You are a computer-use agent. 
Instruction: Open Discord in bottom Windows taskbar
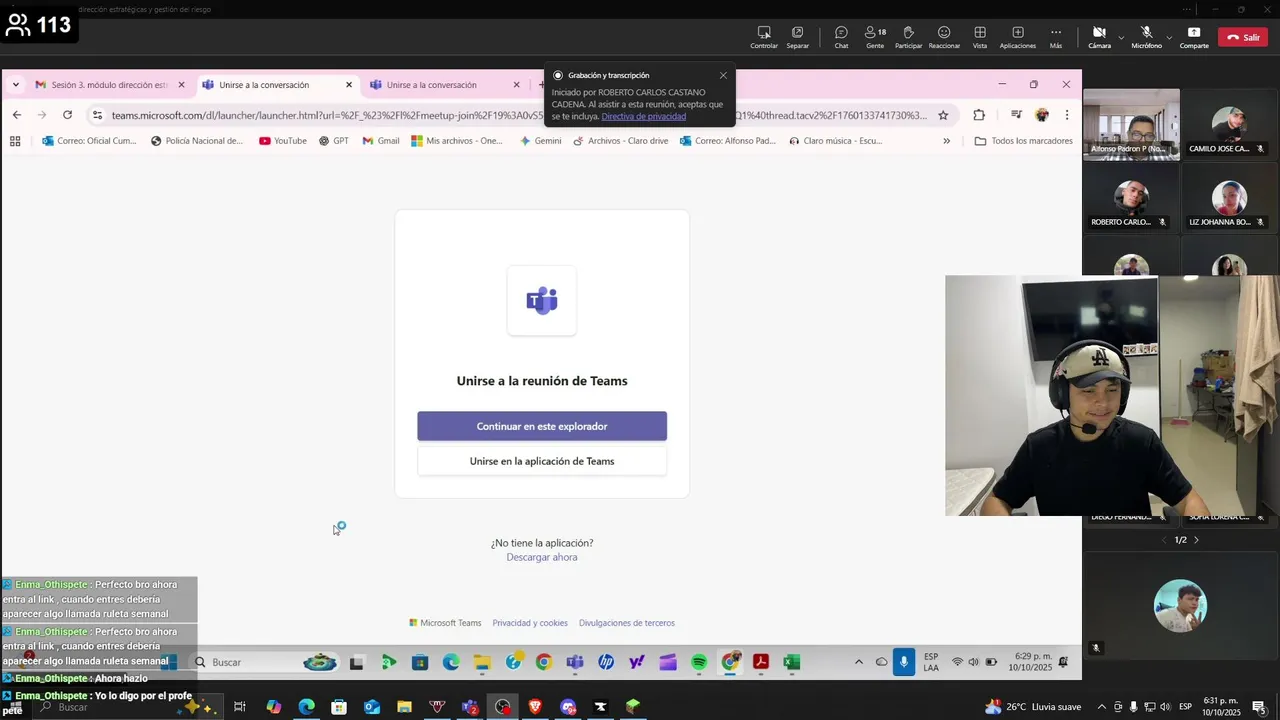(x=568, y=706)
